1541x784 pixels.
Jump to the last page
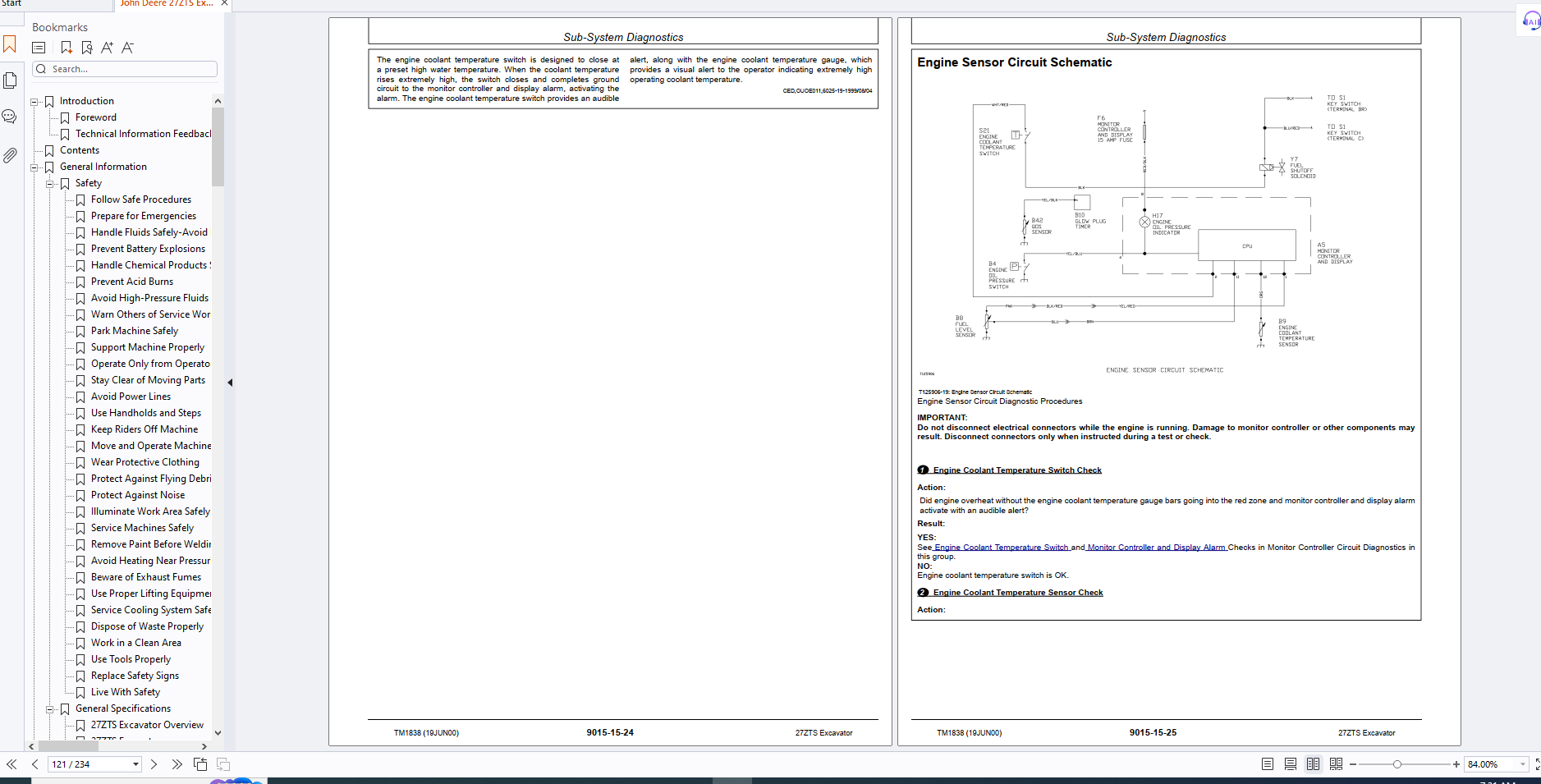tap(177, 764)
